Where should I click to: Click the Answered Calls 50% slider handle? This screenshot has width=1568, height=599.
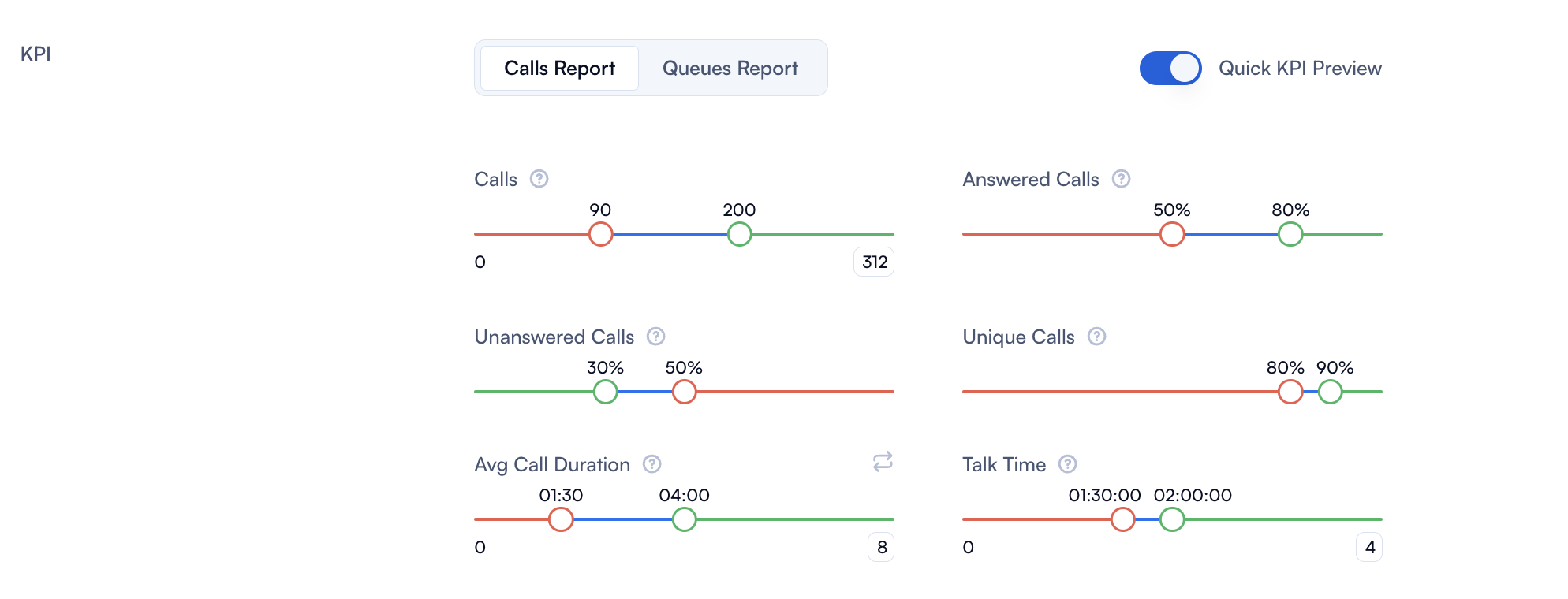(x=1171, y=234)
